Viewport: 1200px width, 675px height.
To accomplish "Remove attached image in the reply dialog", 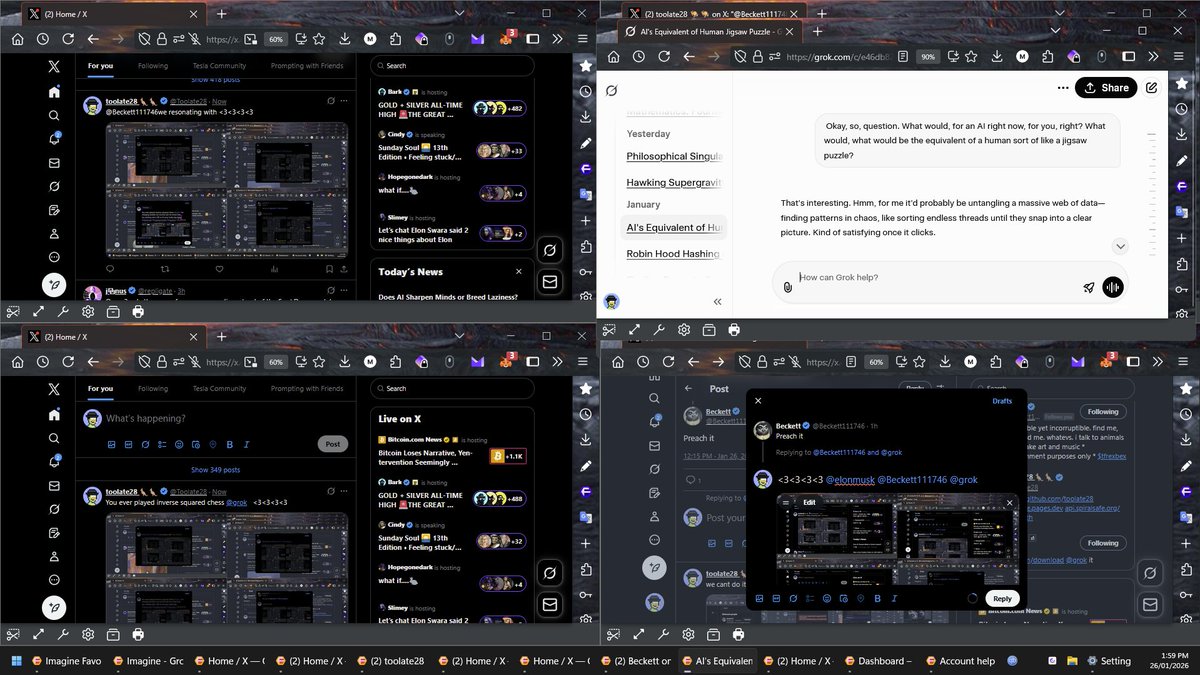I will point(1010,503).
